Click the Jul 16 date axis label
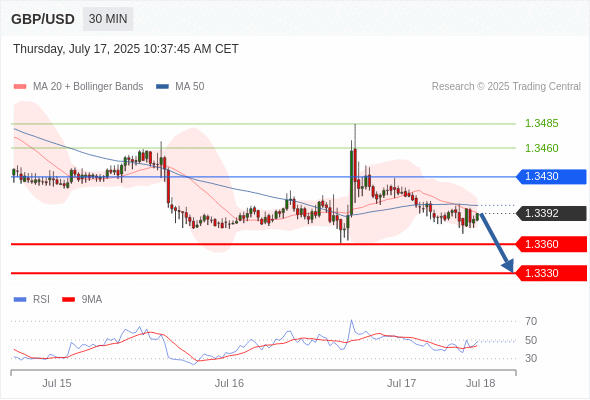The width and height of the screenshot is (590, 400). click(x=230, y=383)
